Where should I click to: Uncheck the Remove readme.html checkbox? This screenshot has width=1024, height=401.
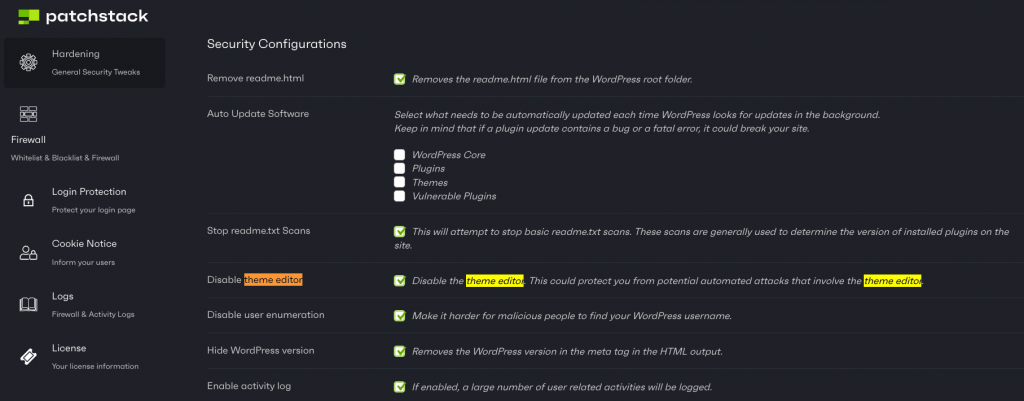(x=400, y=79)
